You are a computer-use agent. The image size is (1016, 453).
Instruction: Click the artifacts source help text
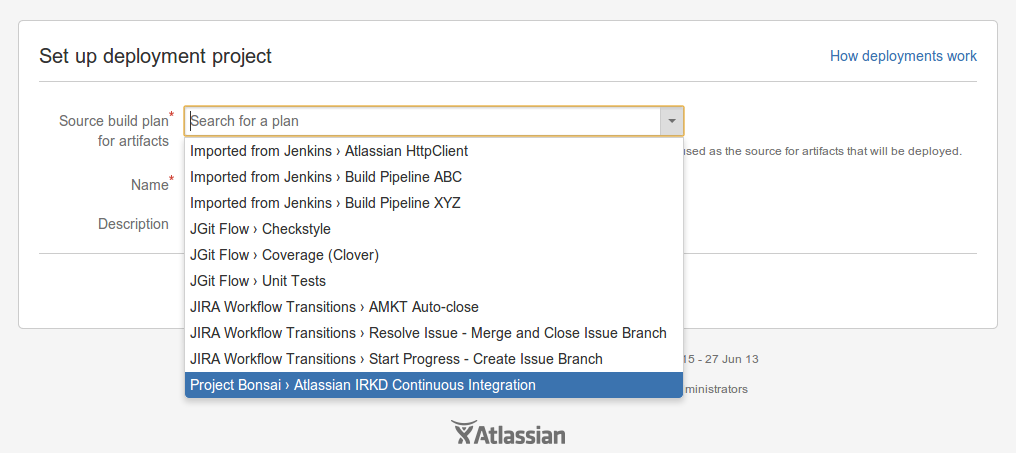822,151
